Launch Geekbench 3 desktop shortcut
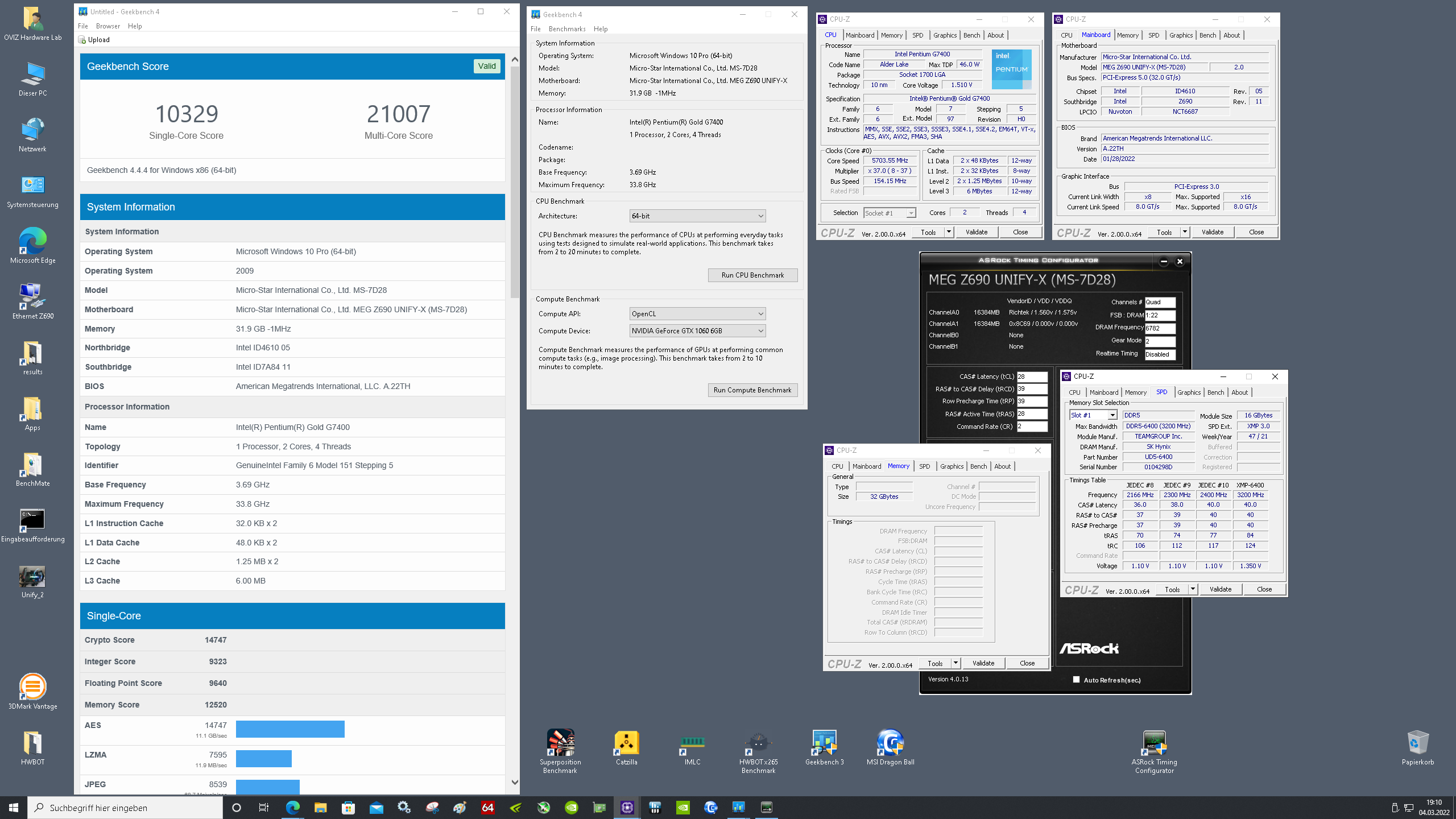The width and height of the screenshot is (1456, 819). coord(824,748)
